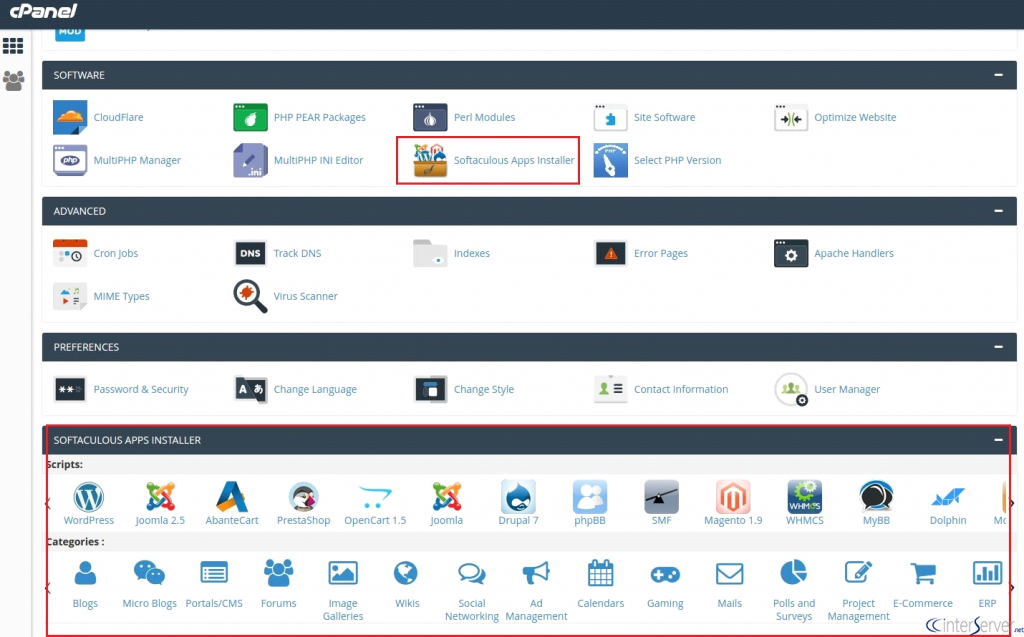Screen dimensions: 1024x637
Task: Open the Cron Jobs icon
Action: 70,253
